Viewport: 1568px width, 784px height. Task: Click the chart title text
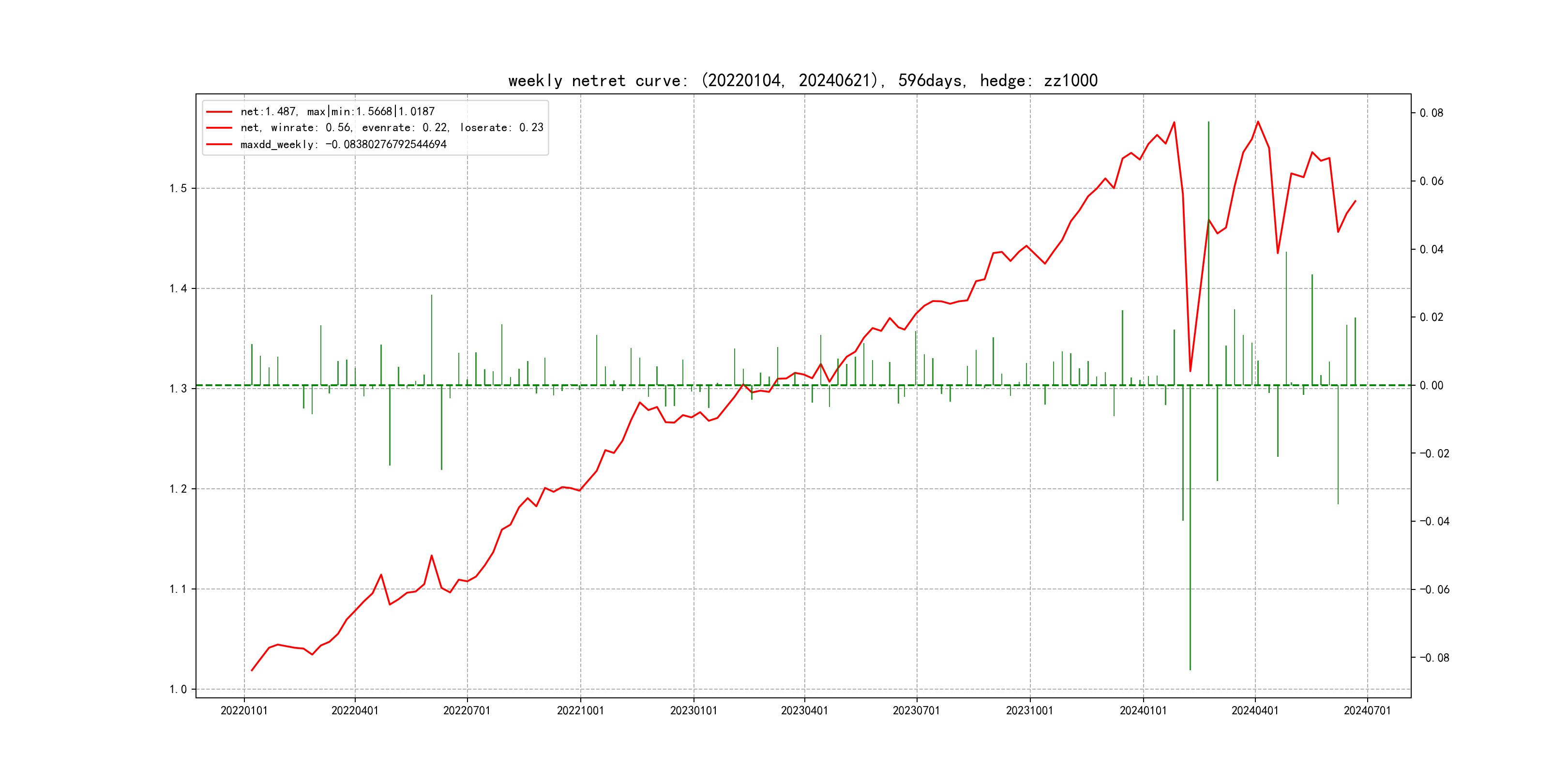coord(802,80)
